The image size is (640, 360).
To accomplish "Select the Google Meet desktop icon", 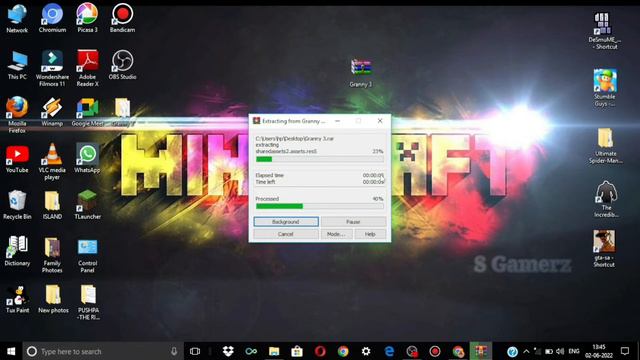I will click(87, 112).
